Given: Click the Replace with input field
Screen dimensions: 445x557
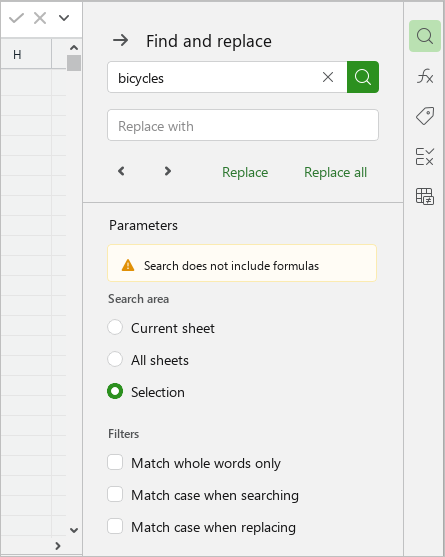Looking at the screenshot, I should click(243, 125).
